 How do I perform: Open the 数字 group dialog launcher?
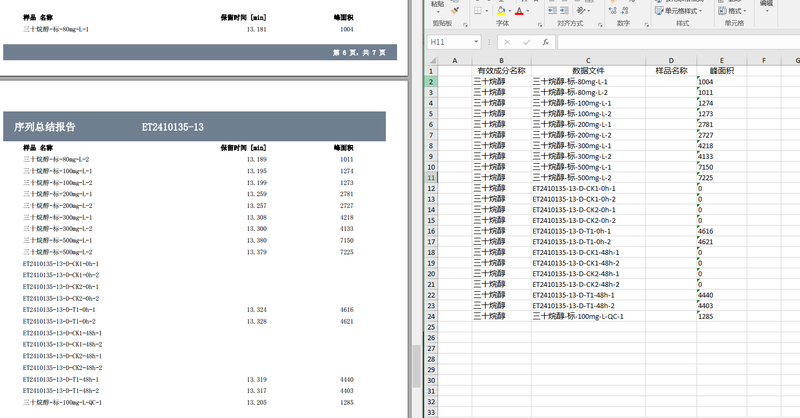[x=646, y=24]
